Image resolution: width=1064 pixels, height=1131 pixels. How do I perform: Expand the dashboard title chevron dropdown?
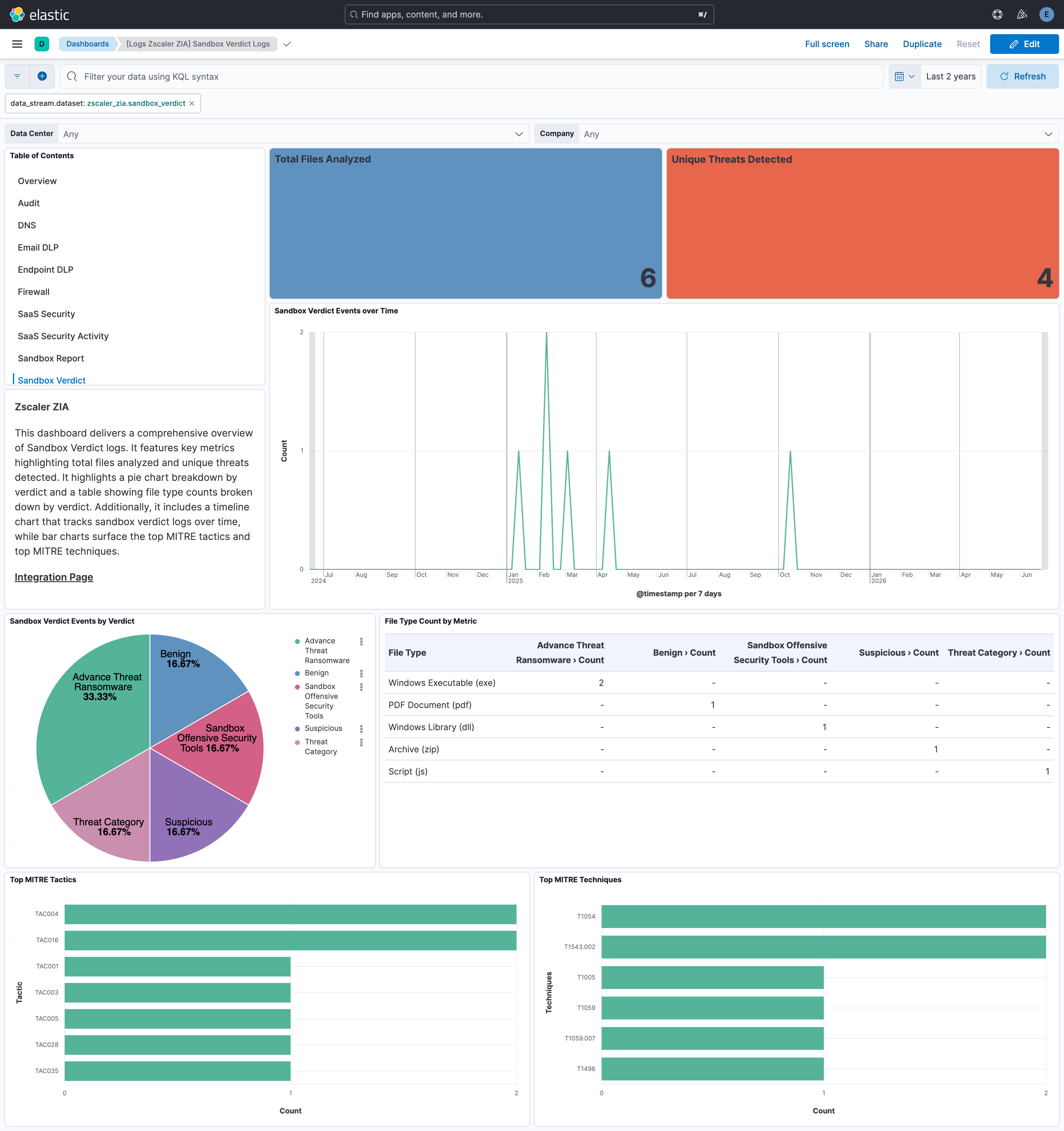[x=287, y=44]
